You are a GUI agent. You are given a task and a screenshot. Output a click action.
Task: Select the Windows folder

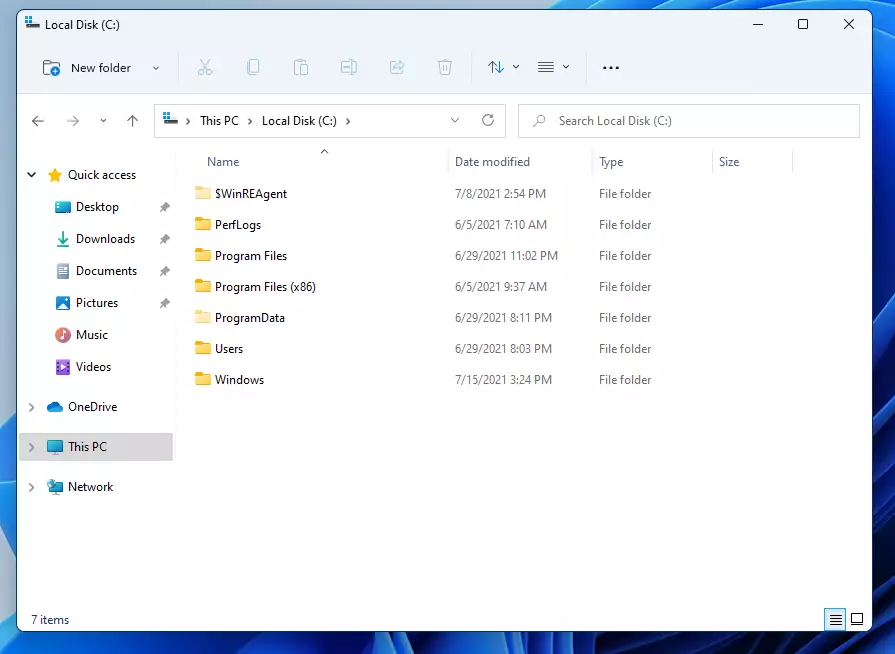coord(239,380)
